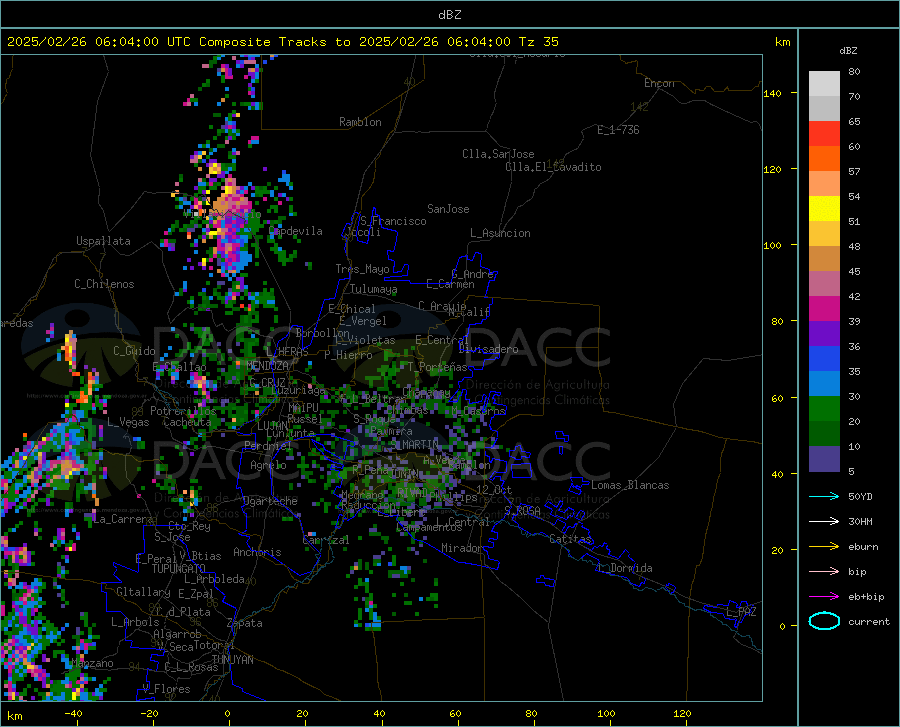Click the -40 tick on the x-axis
This screenshot has height=727, width=900.
pyautogui.click(x=73, y=713)
